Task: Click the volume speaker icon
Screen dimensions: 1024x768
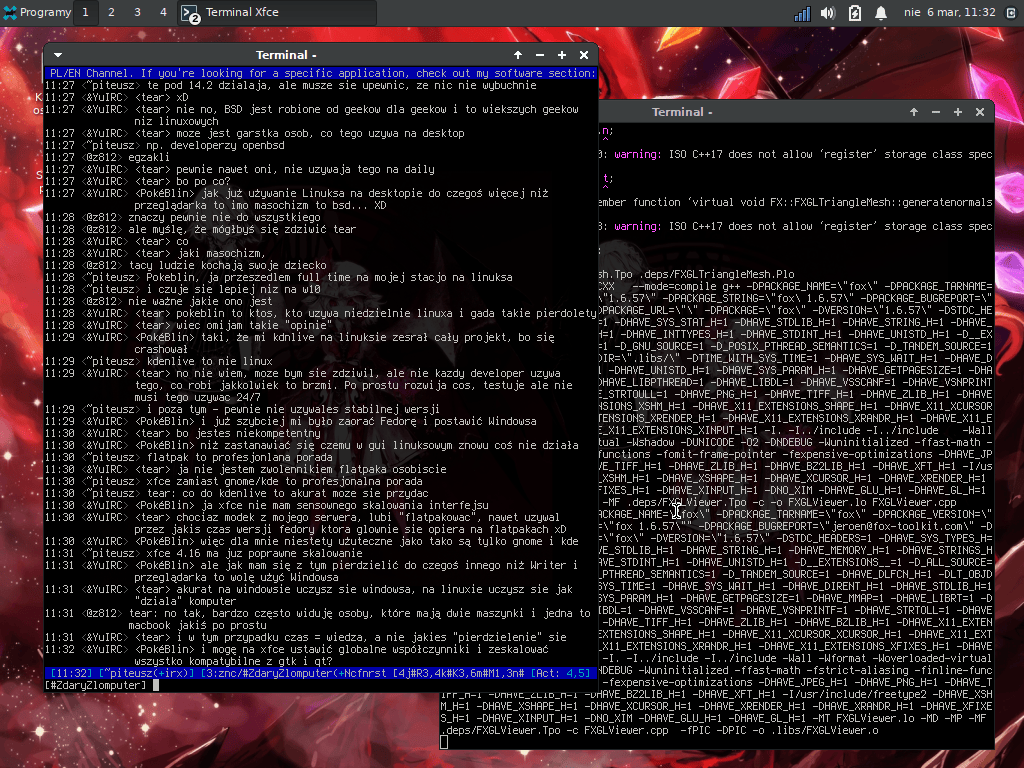Action: 828,14
